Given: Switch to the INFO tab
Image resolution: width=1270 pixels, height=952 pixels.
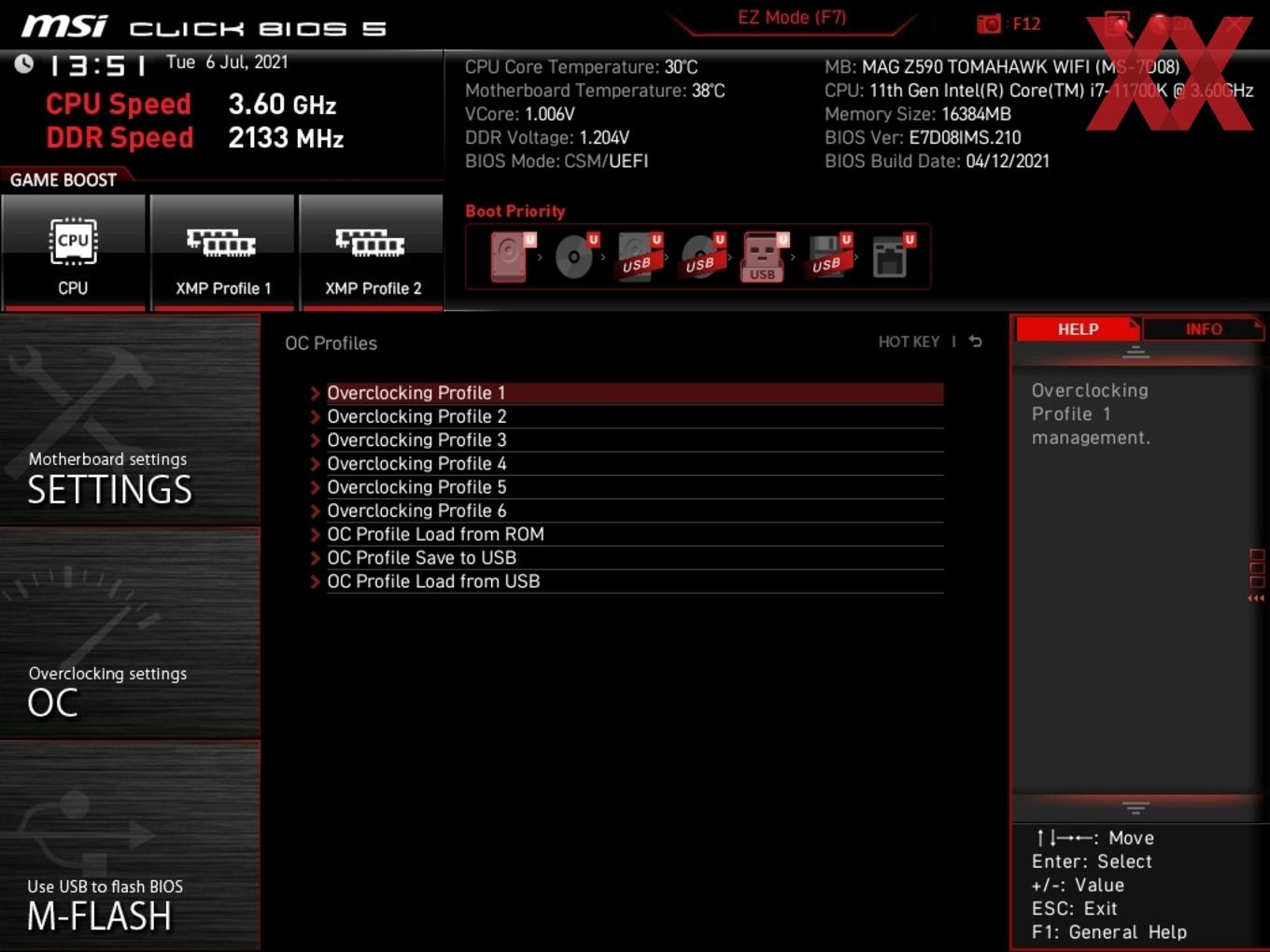Looking at the screenshot, I should coord(1204,329).
